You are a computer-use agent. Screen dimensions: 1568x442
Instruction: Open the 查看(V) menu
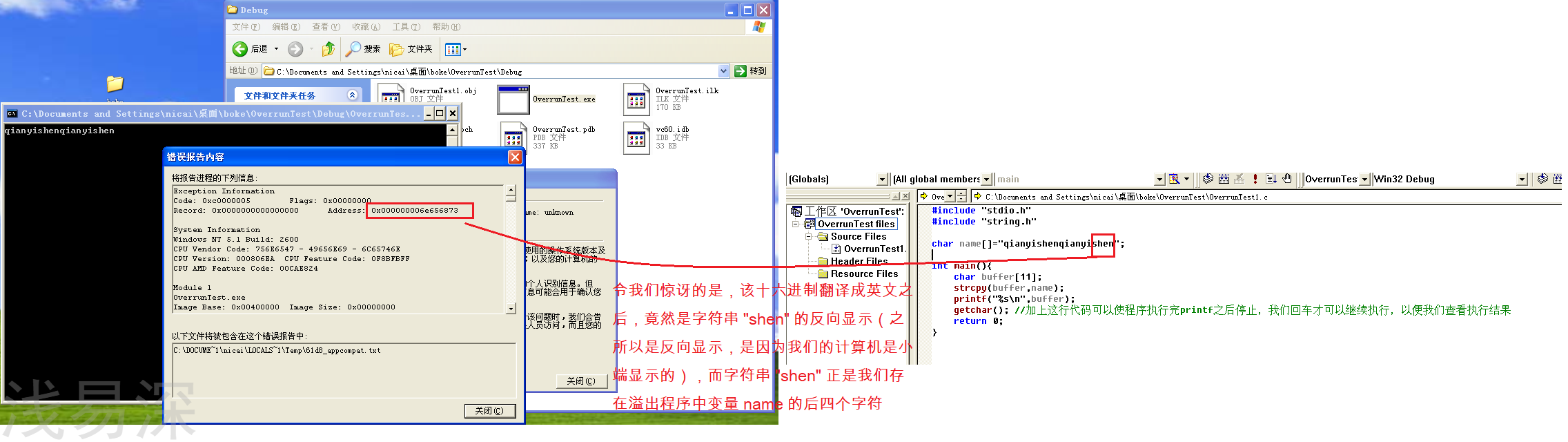(326, 27)
